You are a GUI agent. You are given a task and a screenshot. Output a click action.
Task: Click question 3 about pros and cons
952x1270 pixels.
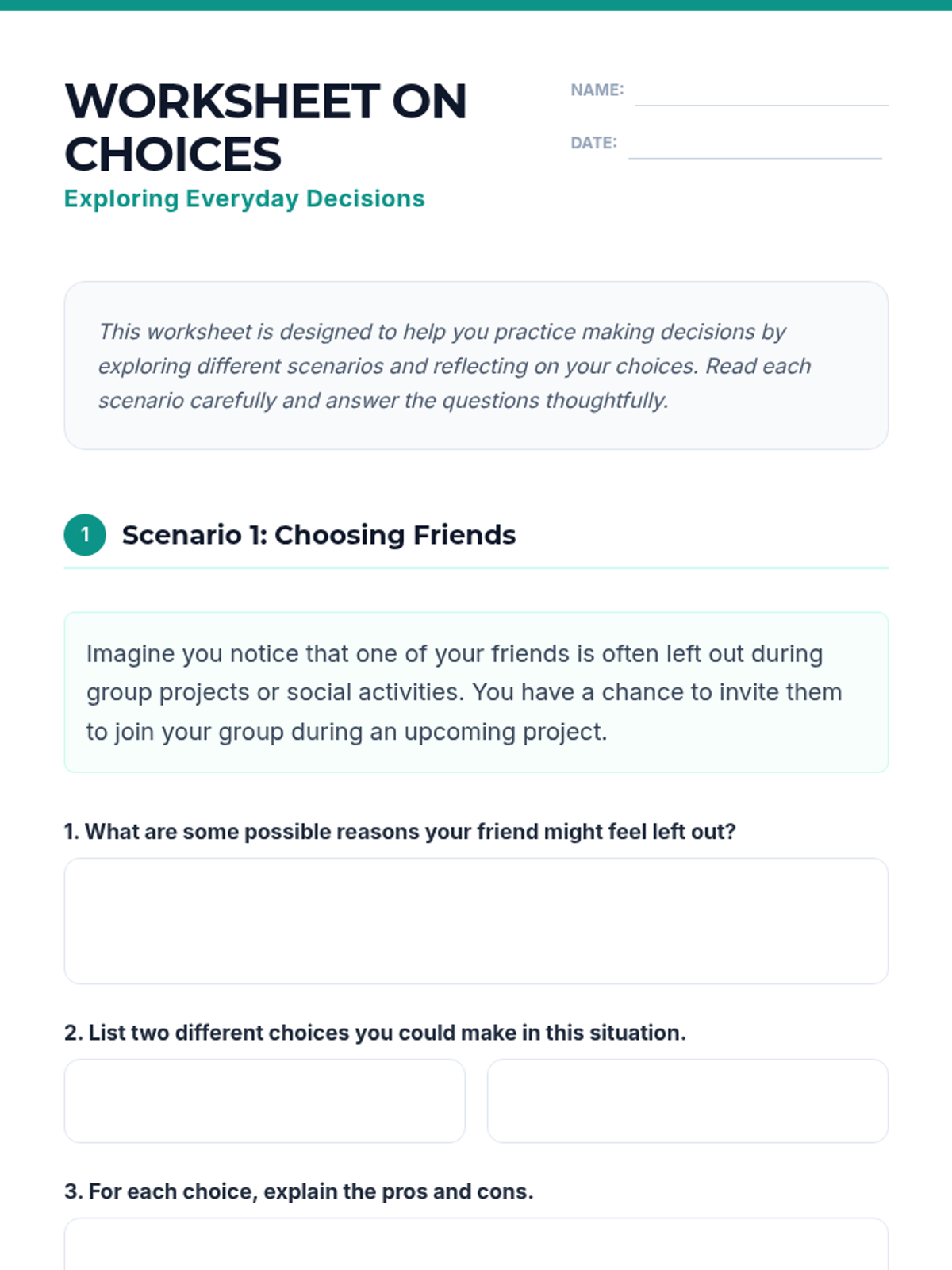point(299,1191)
